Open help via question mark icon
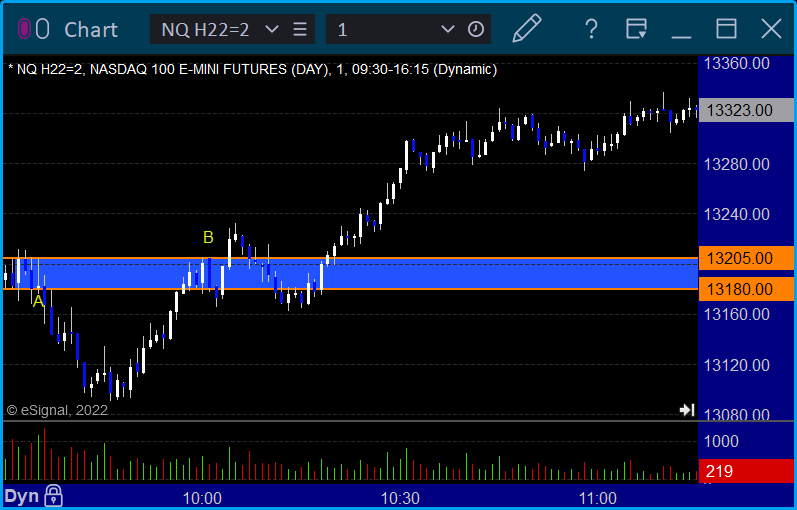Image resolution: width=797 pixels, height=510 pixels. (591, 29)
